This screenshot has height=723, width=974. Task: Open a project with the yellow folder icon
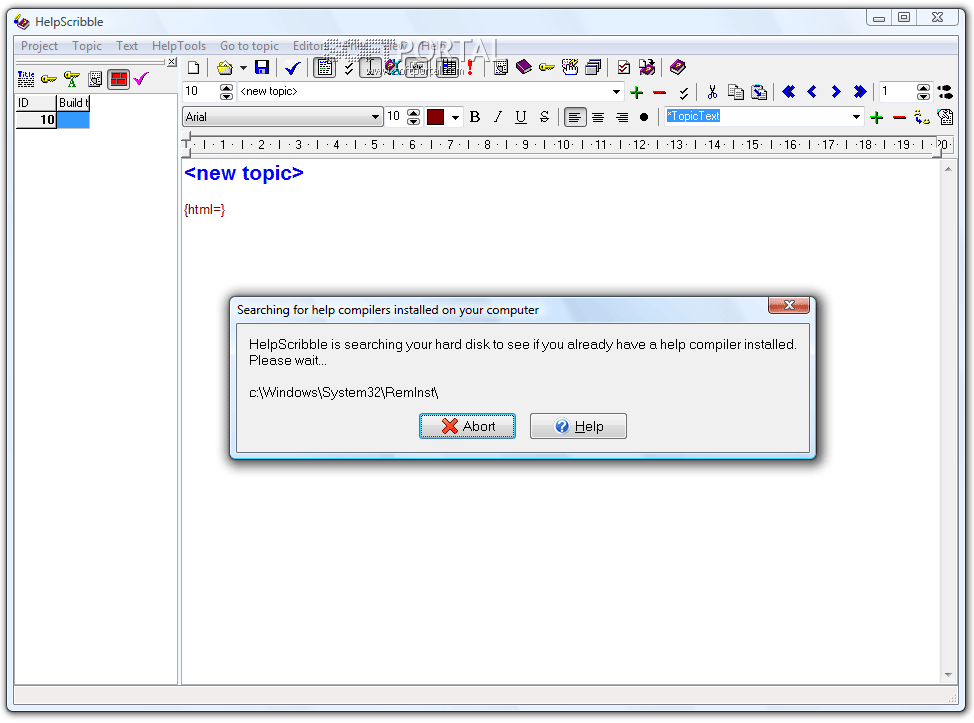(x=224, y=68)
